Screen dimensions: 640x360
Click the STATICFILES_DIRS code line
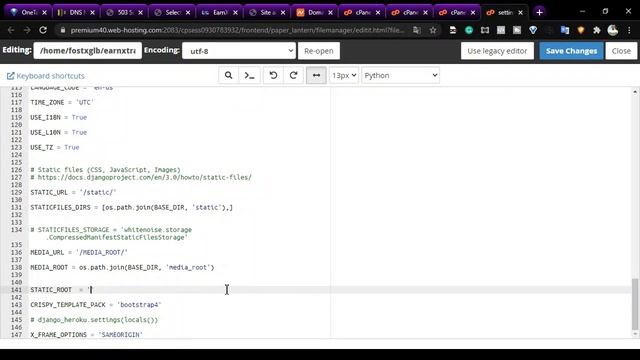click(131, 207)
